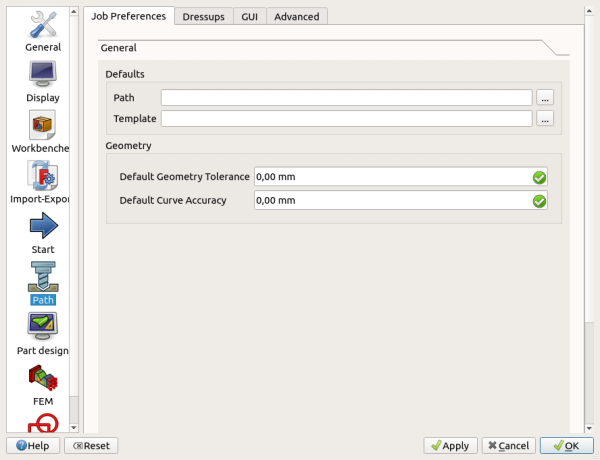Switch to Job Preferences tab
600x460 pixels.
coord(129,16)
